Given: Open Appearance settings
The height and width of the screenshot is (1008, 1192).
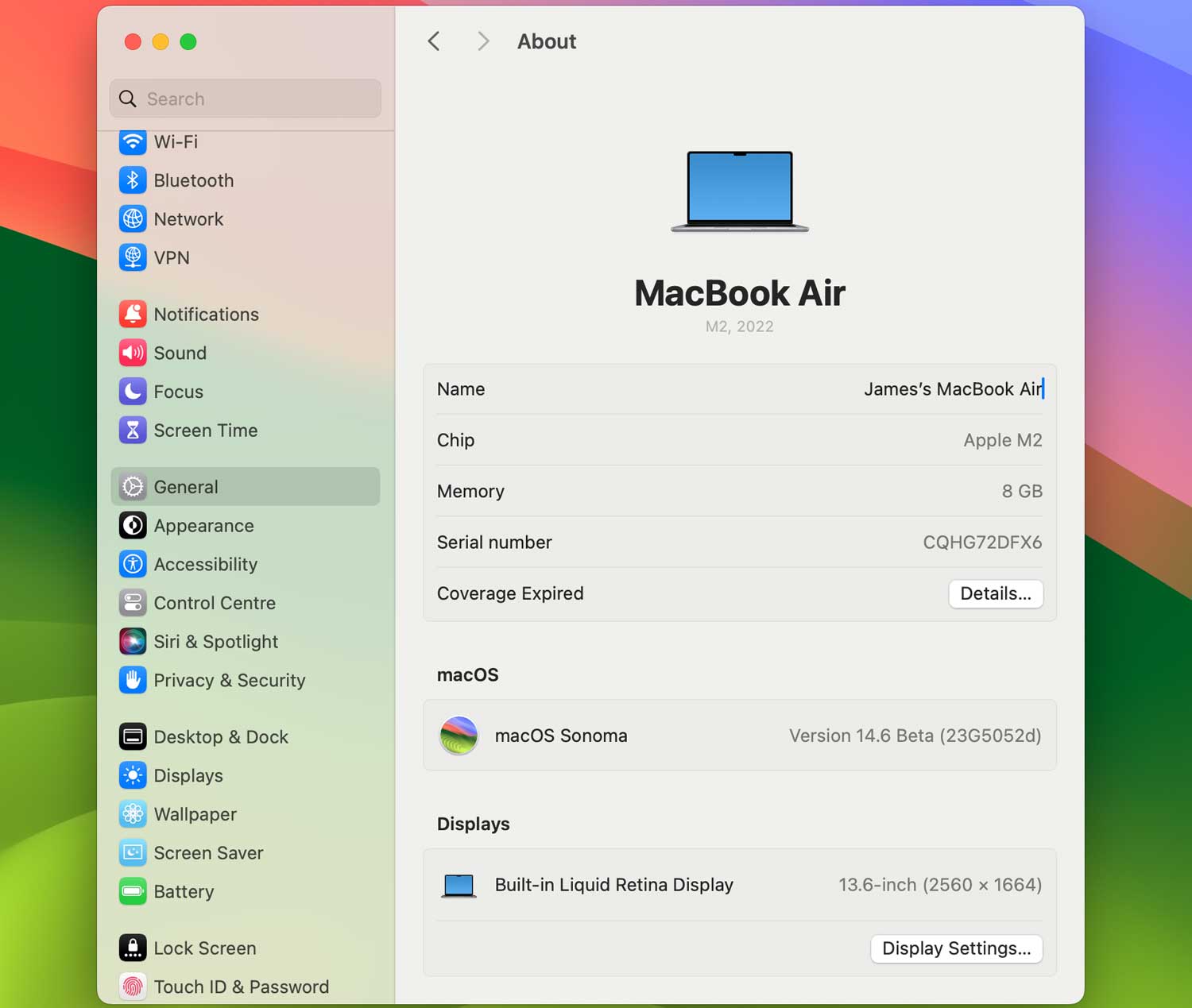Looking at the screenshot, I should click(x=204, y=526).
